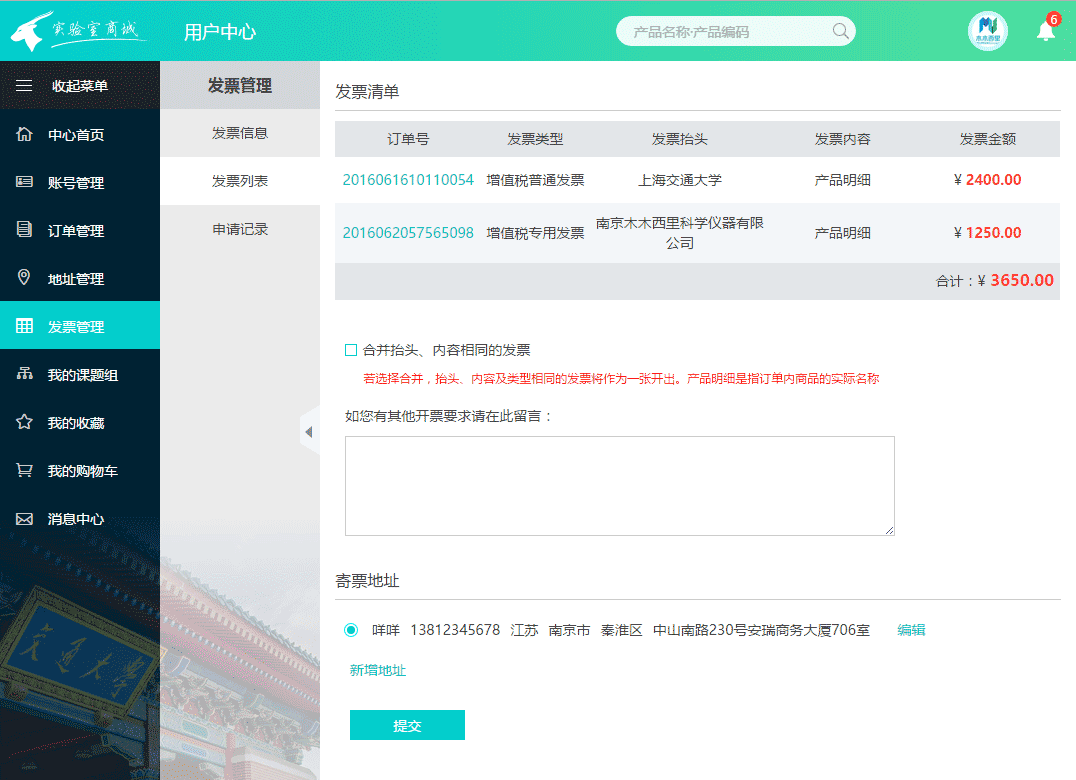The height and width of the screenshot is (780, 1076).
Task: Click the hamburger collapse-menu icon
Action: [x=24, y=85]
